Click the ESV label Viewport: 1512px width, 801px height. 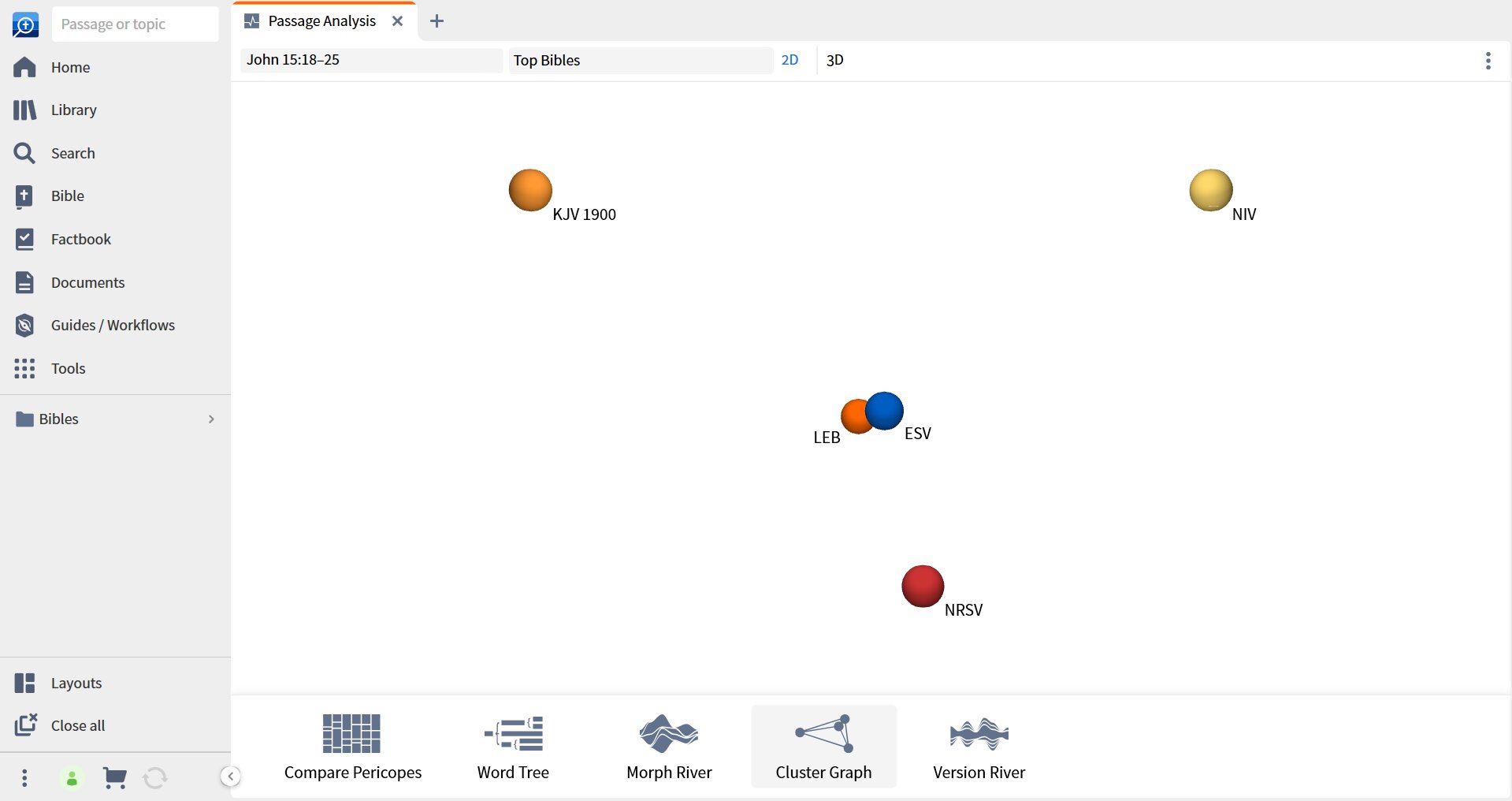click(918, 434)
